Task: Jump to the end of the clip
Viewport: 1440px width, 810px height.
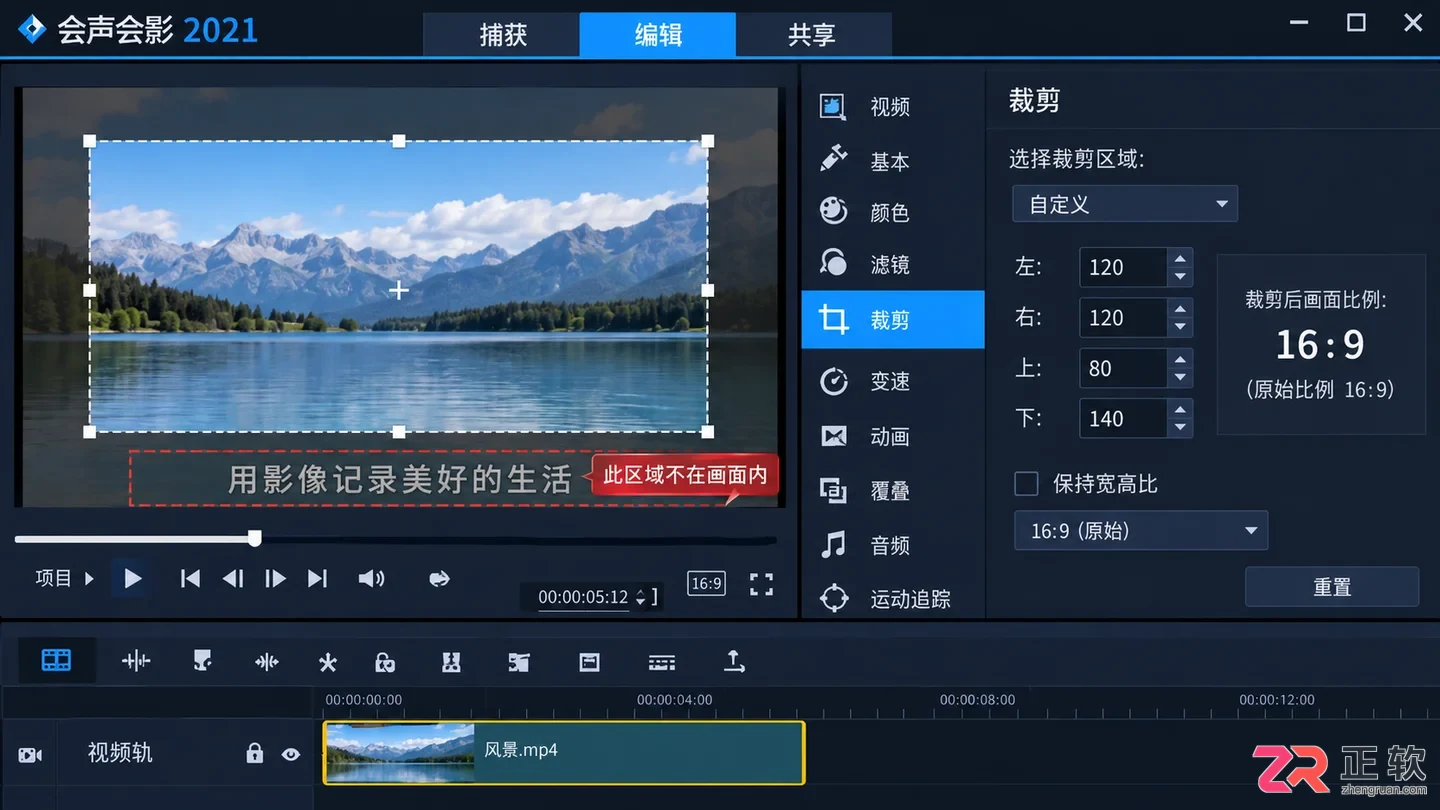Action: [317, 578]
